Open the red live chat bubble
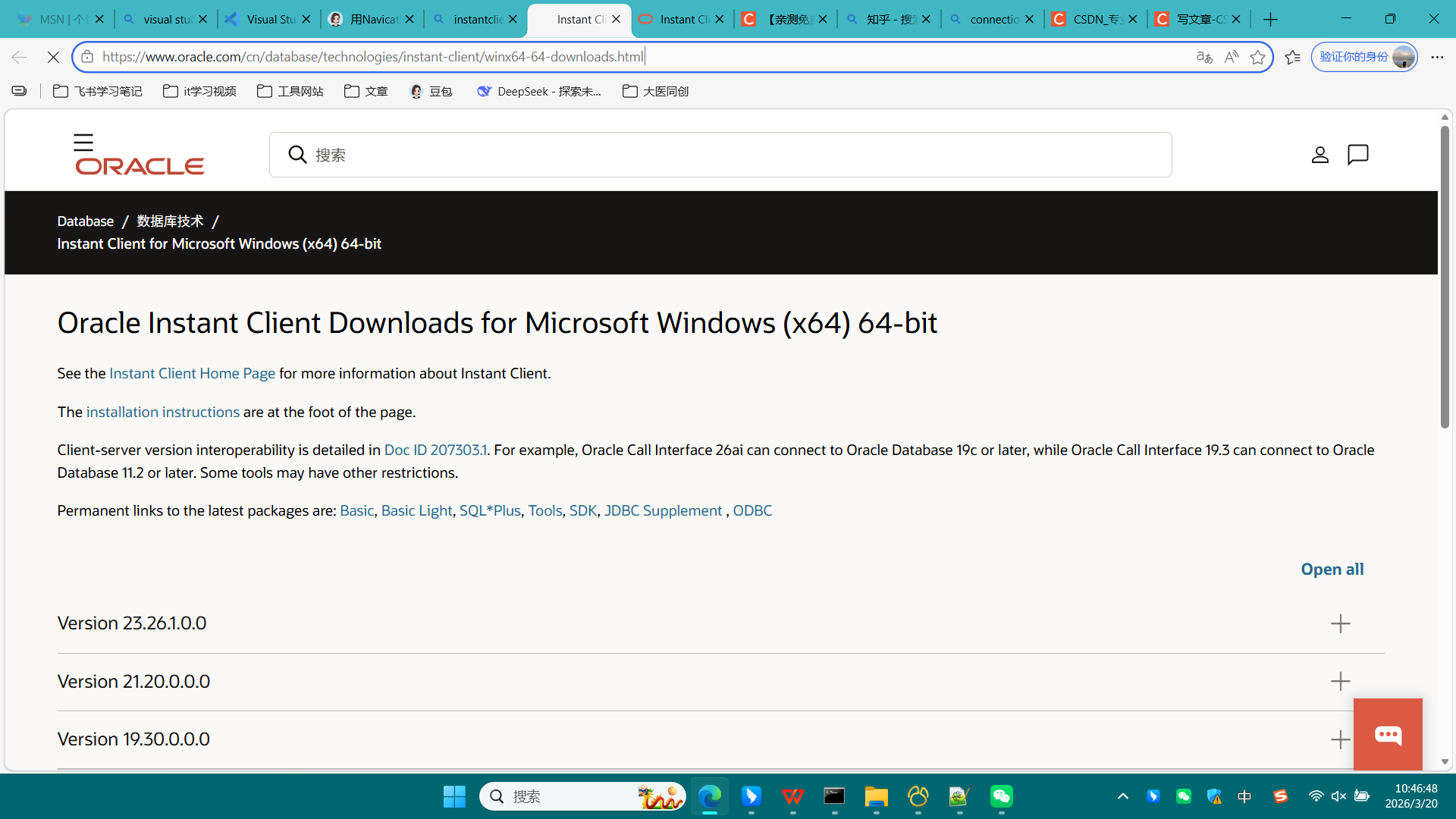This screenshot has height=819, width=1456. 1388,734
